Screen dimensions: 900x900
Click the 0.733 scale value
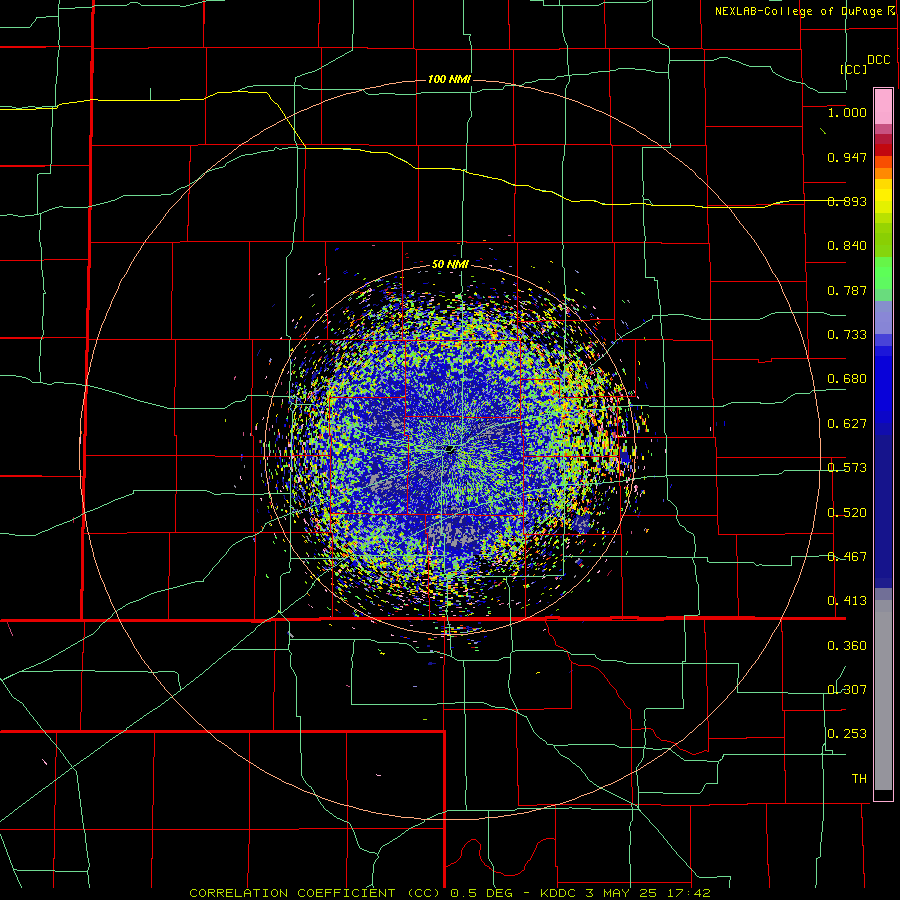click(847, 335)
